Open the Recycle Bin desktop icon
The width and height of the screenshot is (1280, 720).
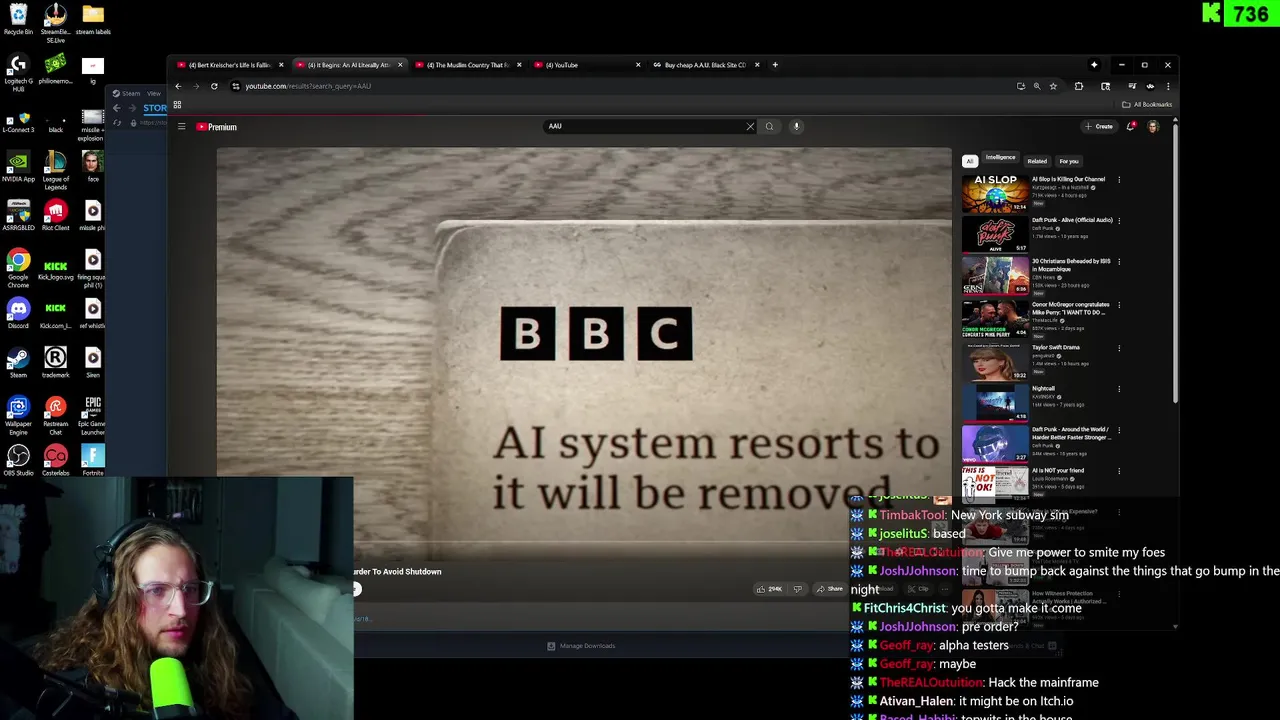18,19
